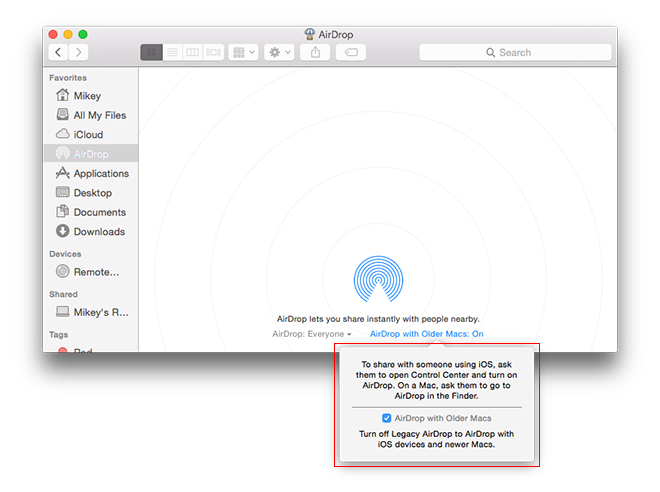This screenshot has height=492, width=660.
Task: Switch to icon view in toolbar
Action: coord(152,53)
